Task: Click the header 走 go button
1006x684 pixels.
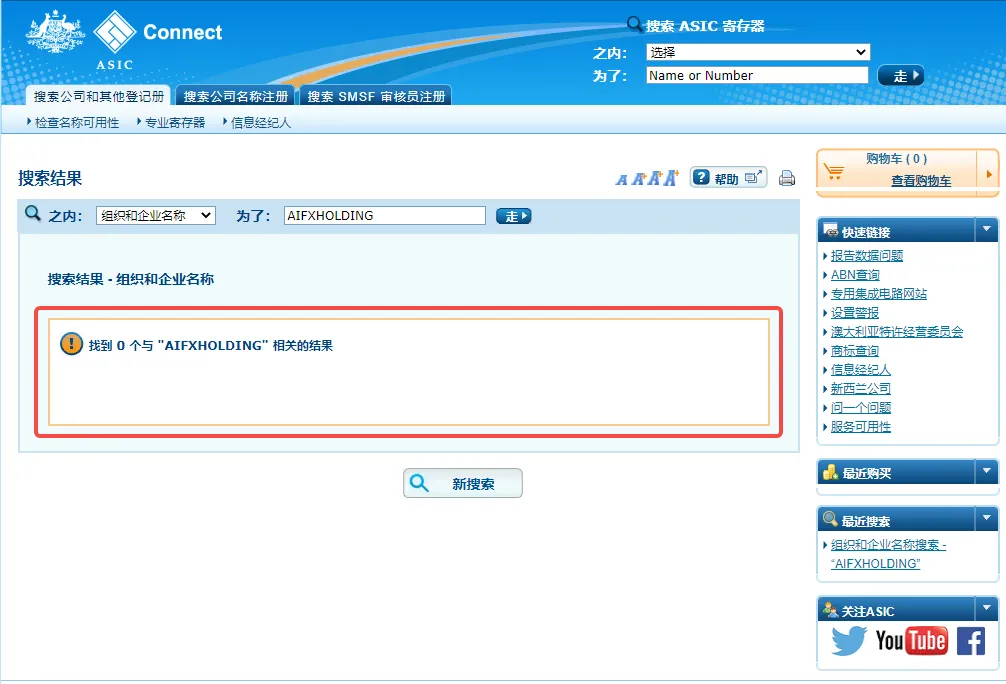Action: [900, 76]
